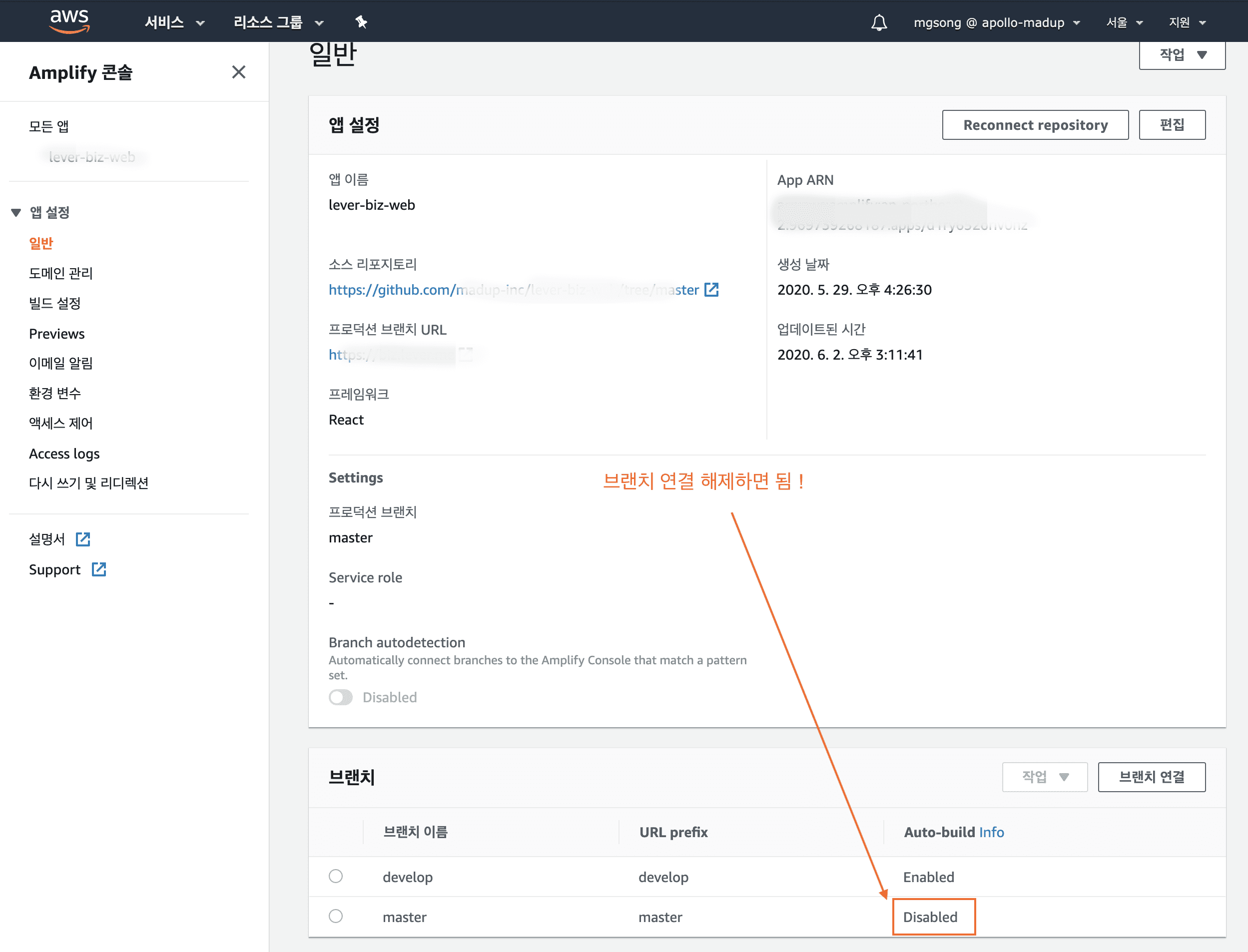Open the top 작업 actions dropdown
Screen dimensions: 1248x952
(1182, 55)
